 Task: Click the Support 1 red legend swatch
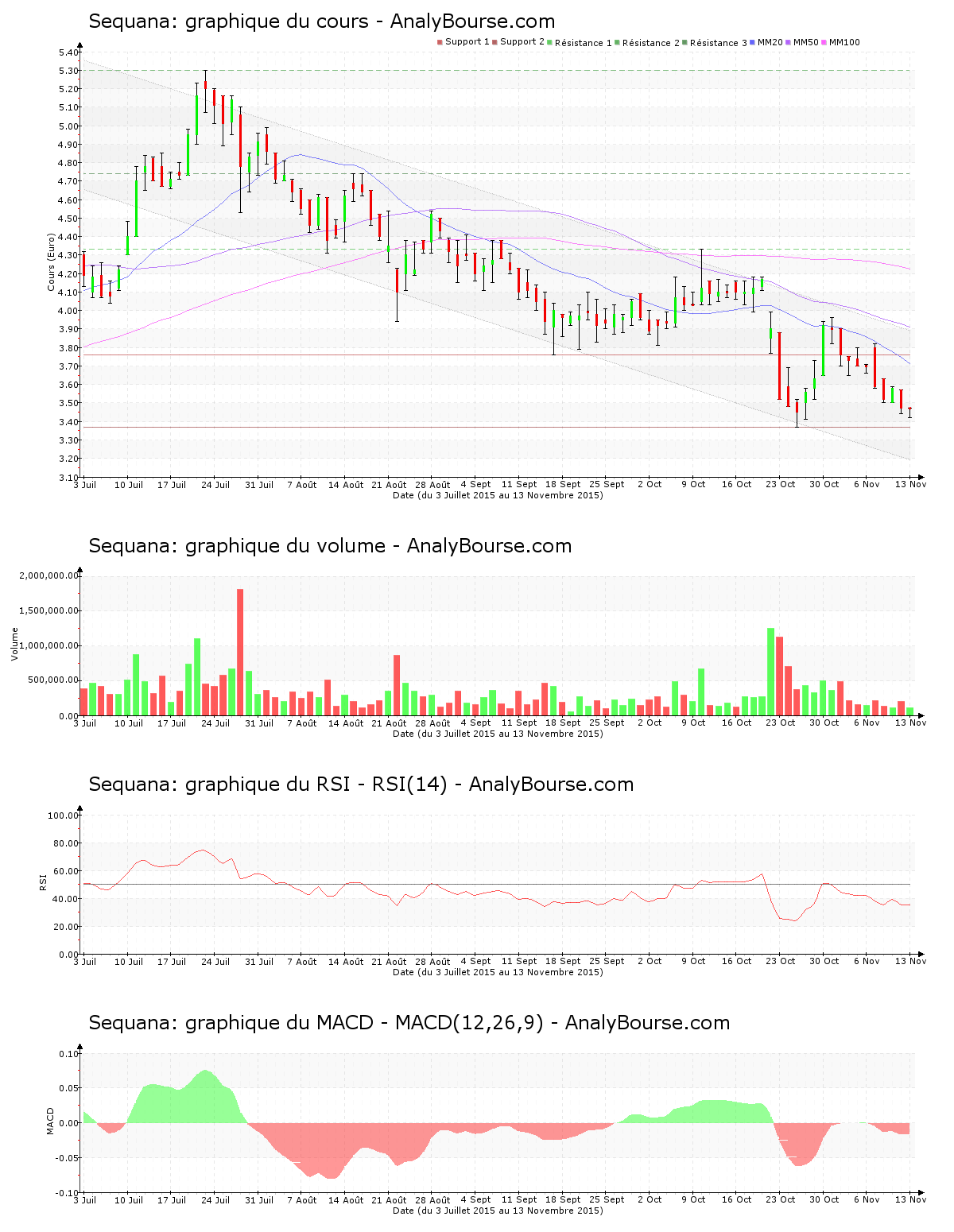click(440, 42)
